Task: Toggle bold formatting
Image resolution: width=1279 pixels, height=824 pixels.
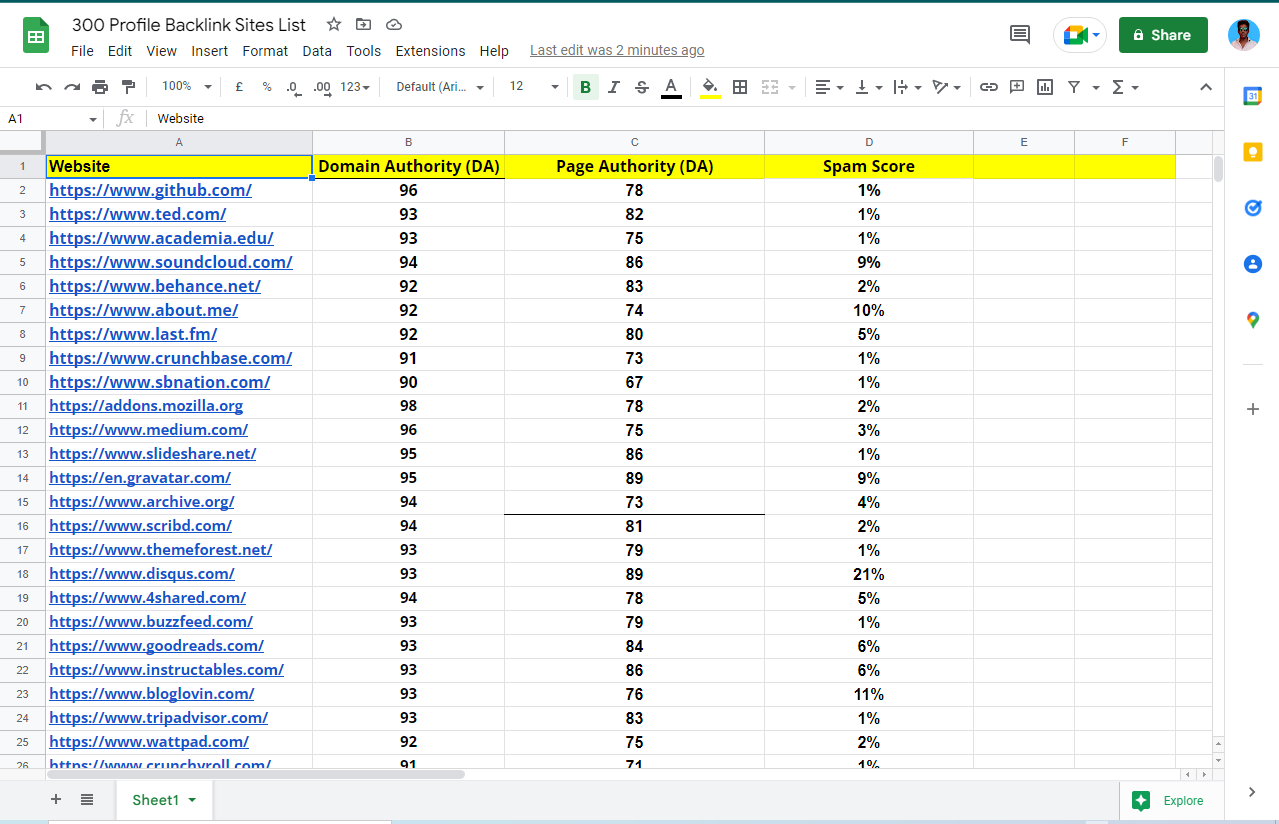Action: [x=585, y=87]
